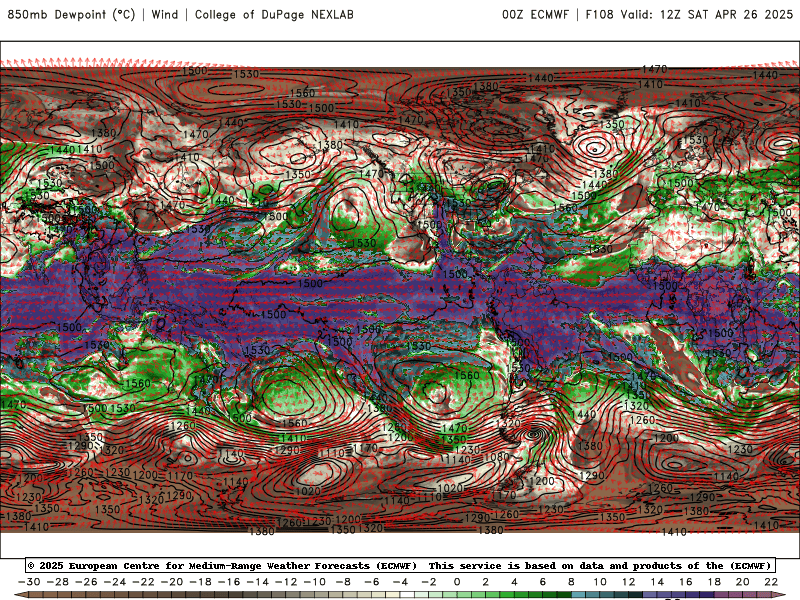
Task: Click the positive 6 value on the color scale
Action: (x=543, y=582)
